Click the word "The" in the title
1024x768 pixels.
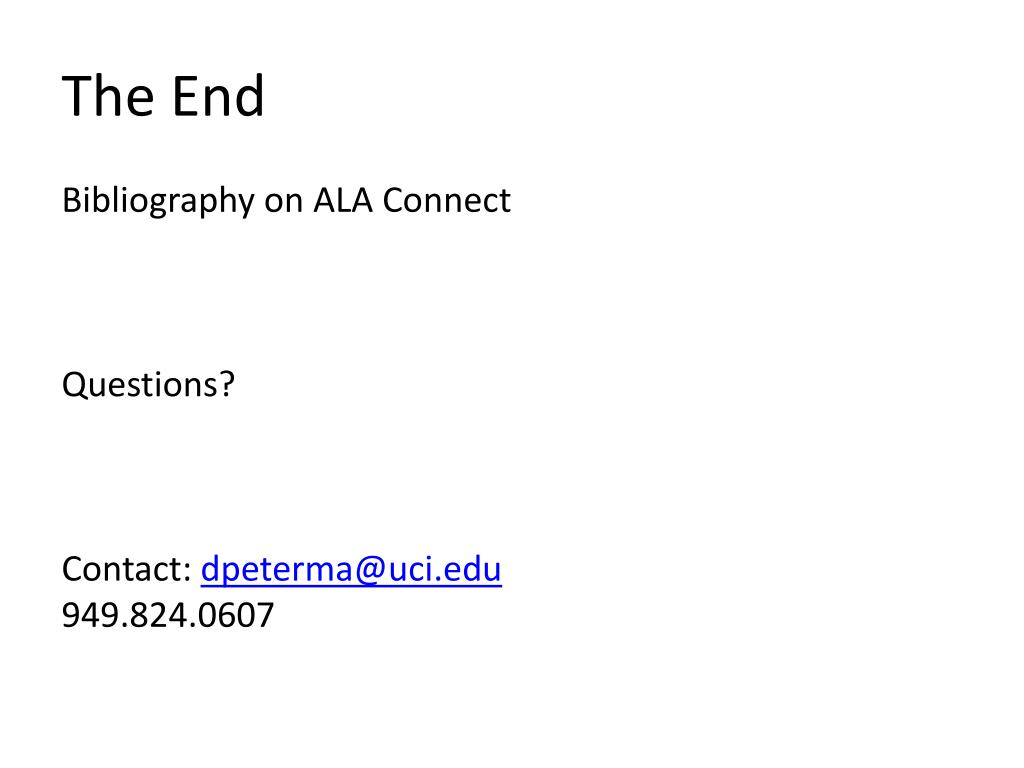coord(108,96)
